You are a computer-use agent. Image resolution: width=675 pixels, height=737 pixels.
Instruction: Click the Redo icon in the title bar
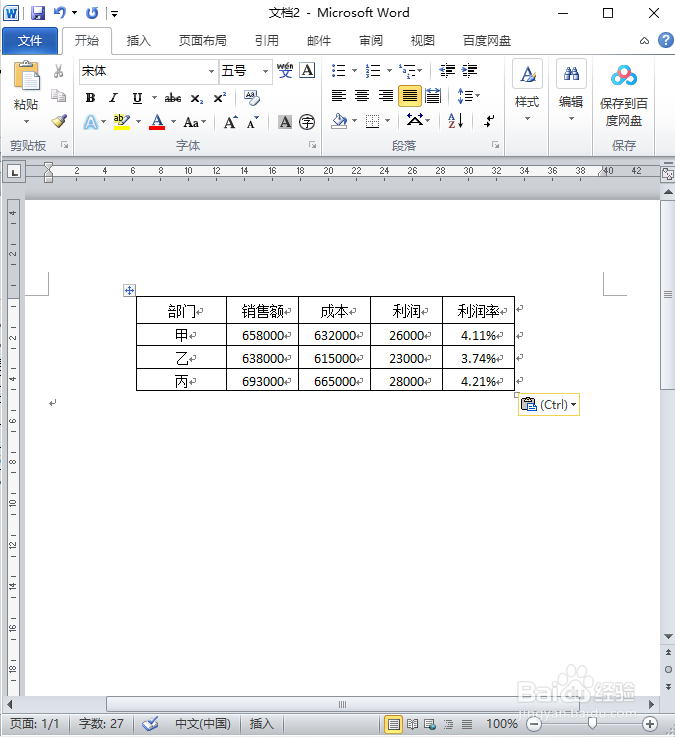click(x=92, y=13)
